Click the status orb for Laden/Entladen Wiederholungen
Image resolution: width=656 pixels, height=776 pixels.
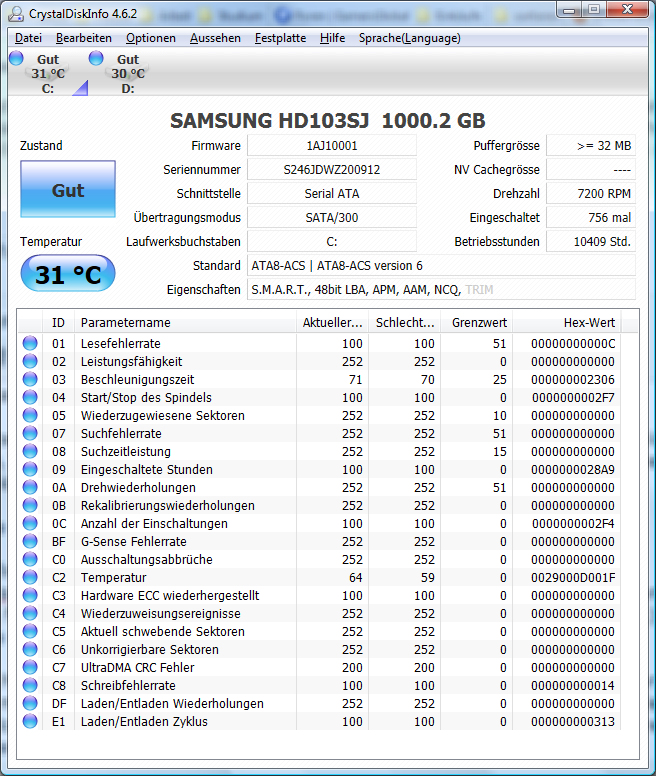point(30,703)
